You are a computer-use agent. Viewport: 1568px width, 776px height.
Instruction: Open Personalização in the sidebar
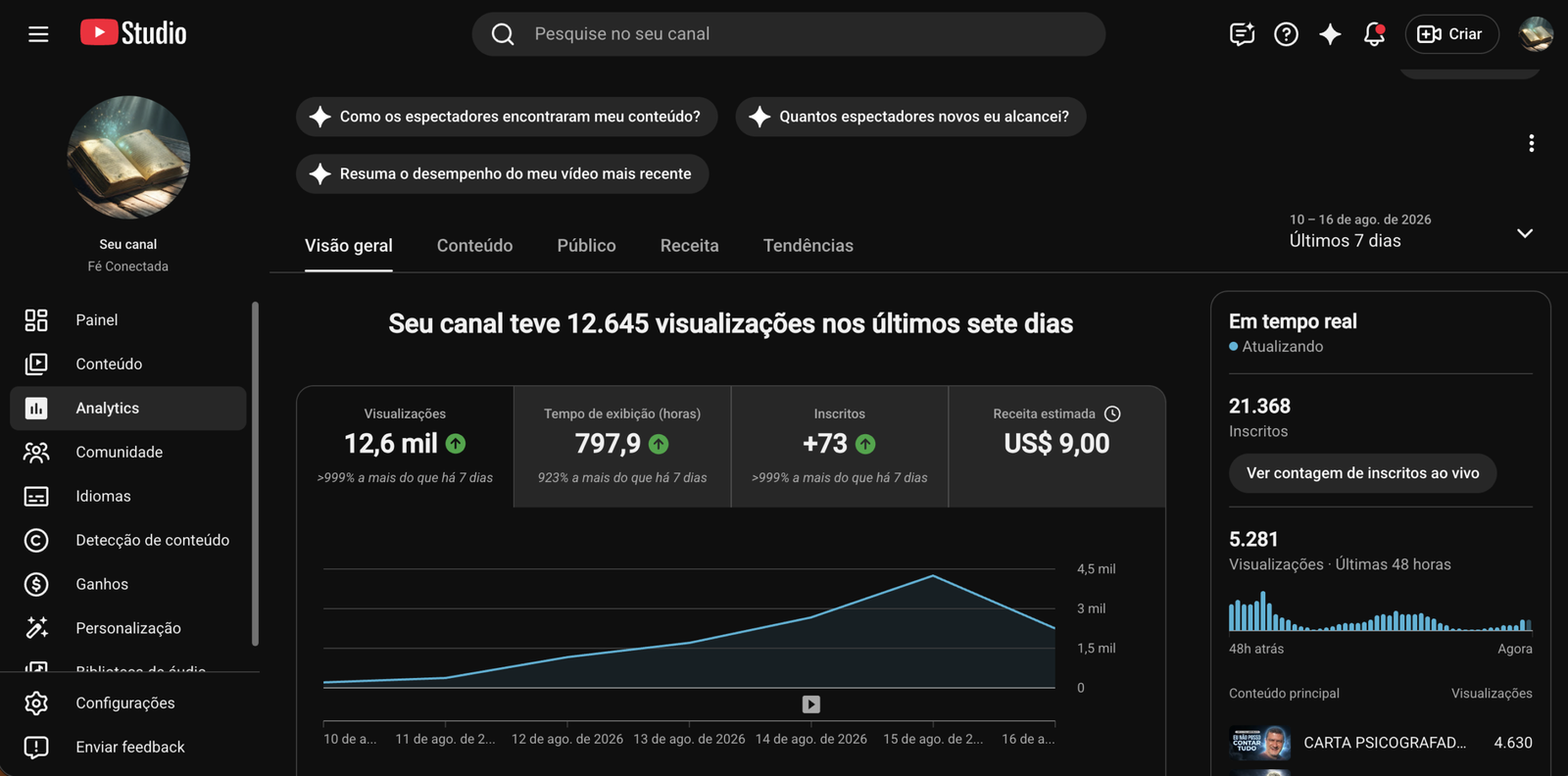pyautogui.click(x=128, y=628)
